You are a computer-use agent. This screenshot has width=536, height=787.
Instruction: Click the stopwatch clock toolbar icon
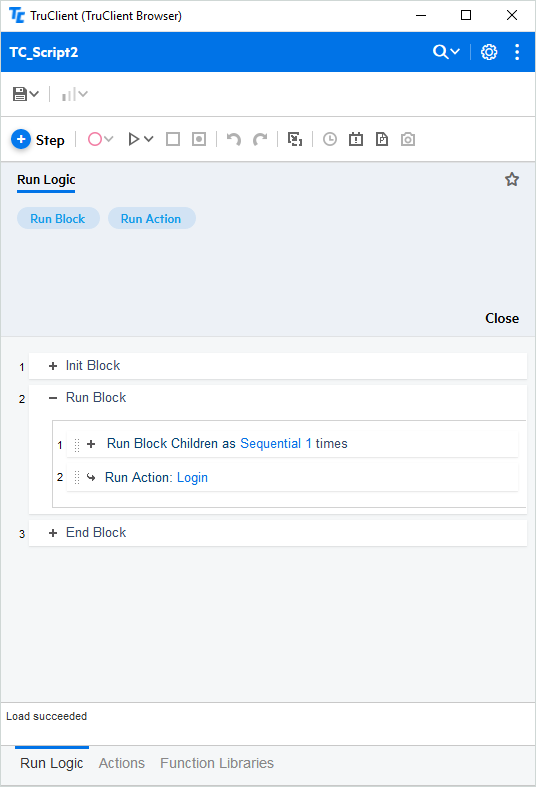tap(330, 139)
